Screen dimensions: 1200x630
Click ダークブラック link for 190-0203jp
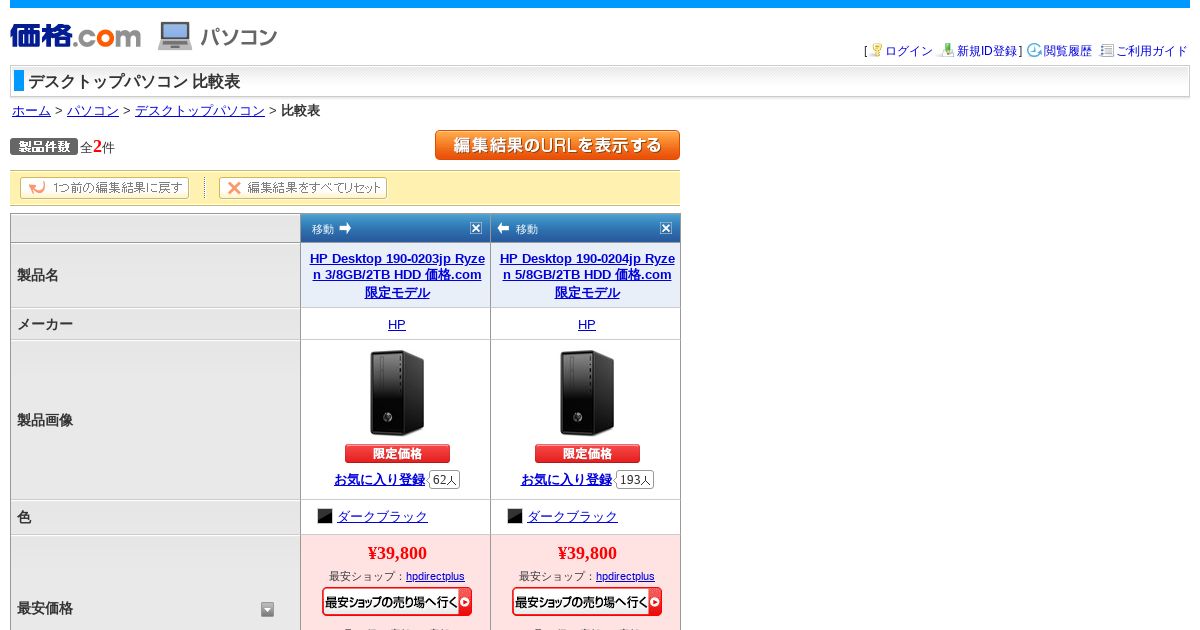click(382, 517)
